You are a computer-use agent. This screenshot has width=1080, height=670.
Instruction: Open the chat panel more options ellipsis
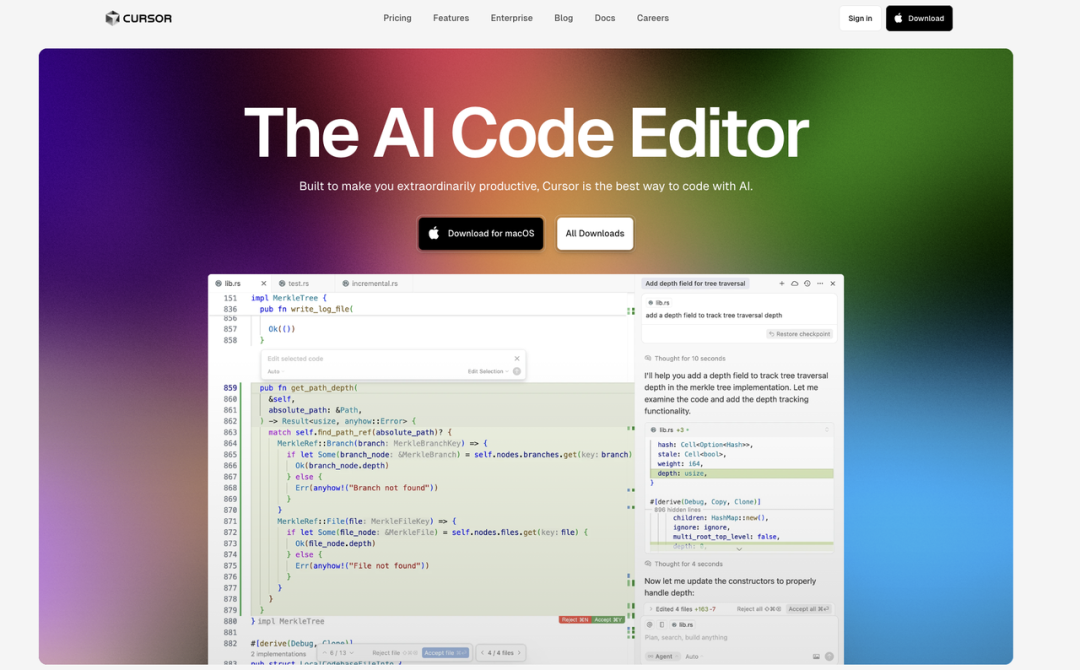[820, 283]
